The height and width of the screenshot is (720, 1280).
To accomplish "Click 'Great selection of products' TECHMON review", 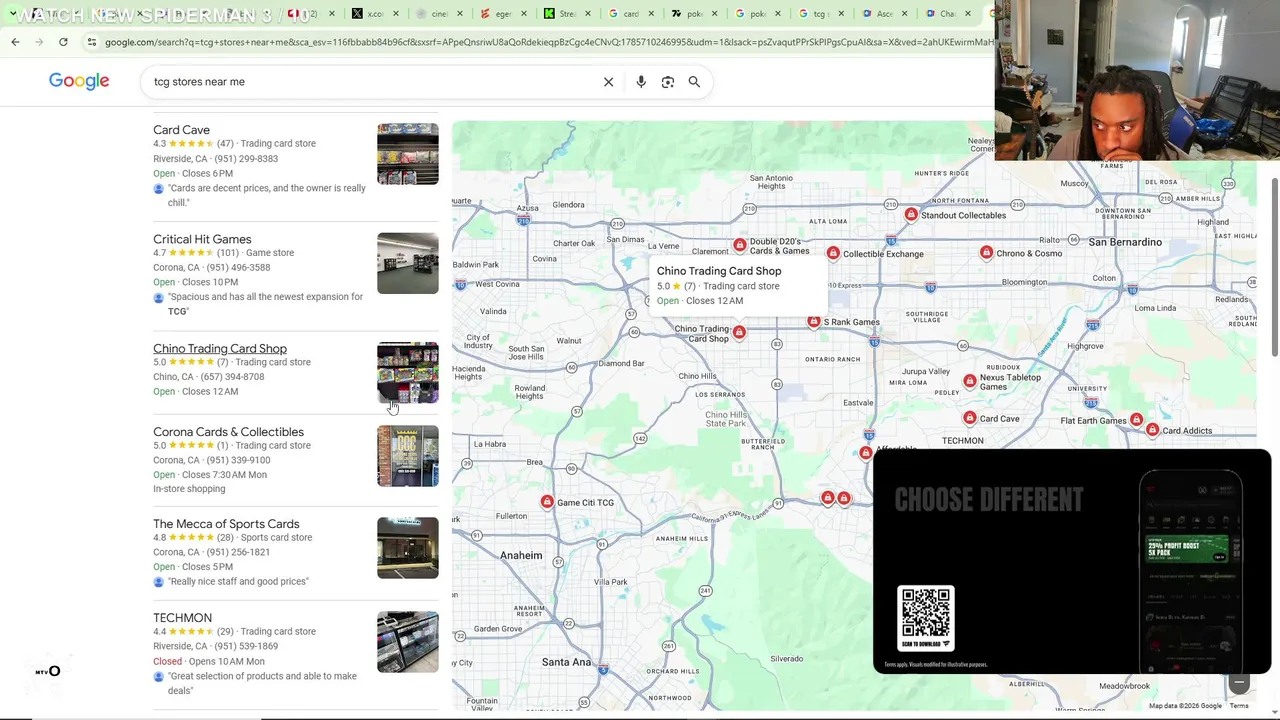I will point(262,683).
